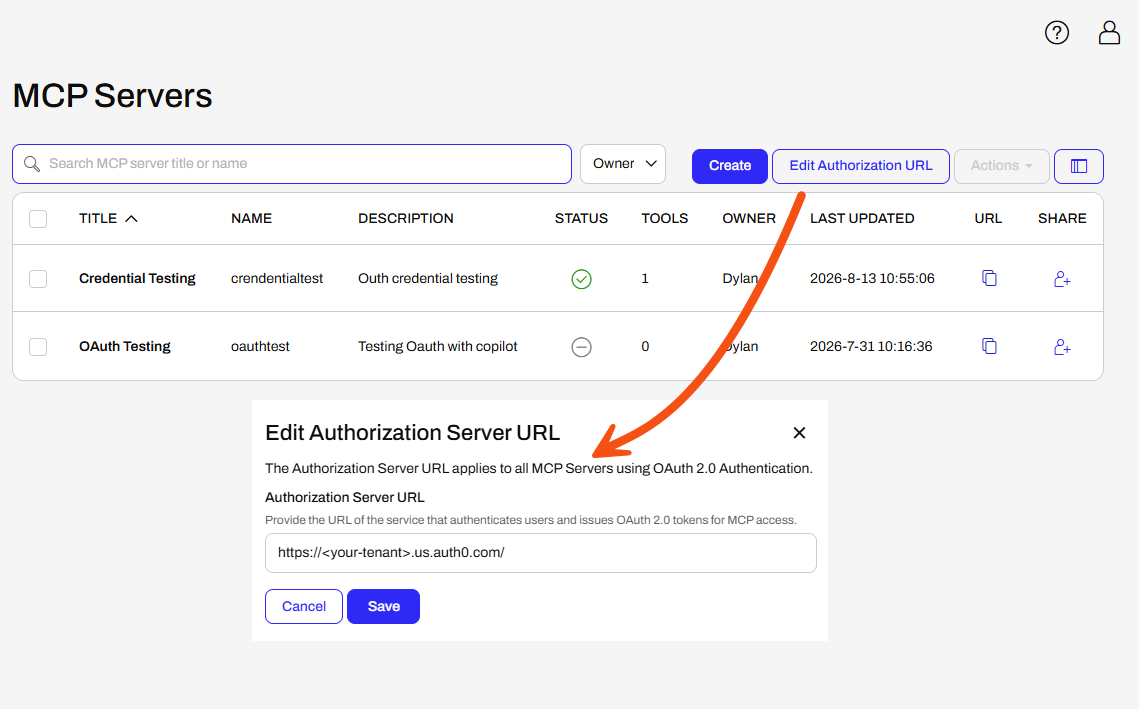This screenshot has height=709, width=1139.
Task: Click the search magnifier icon
Action: pos(32,164)
